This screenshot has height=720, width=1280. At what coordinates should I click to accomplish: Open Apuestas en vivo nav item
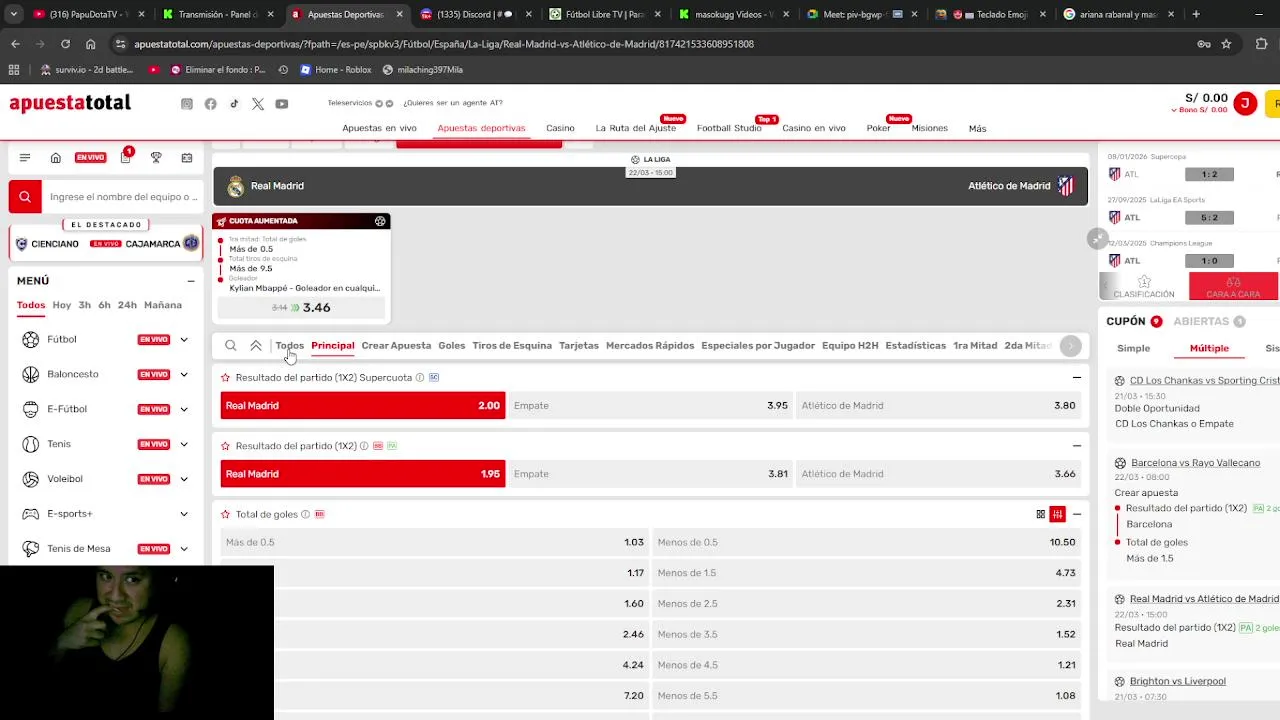click(380, 128)
